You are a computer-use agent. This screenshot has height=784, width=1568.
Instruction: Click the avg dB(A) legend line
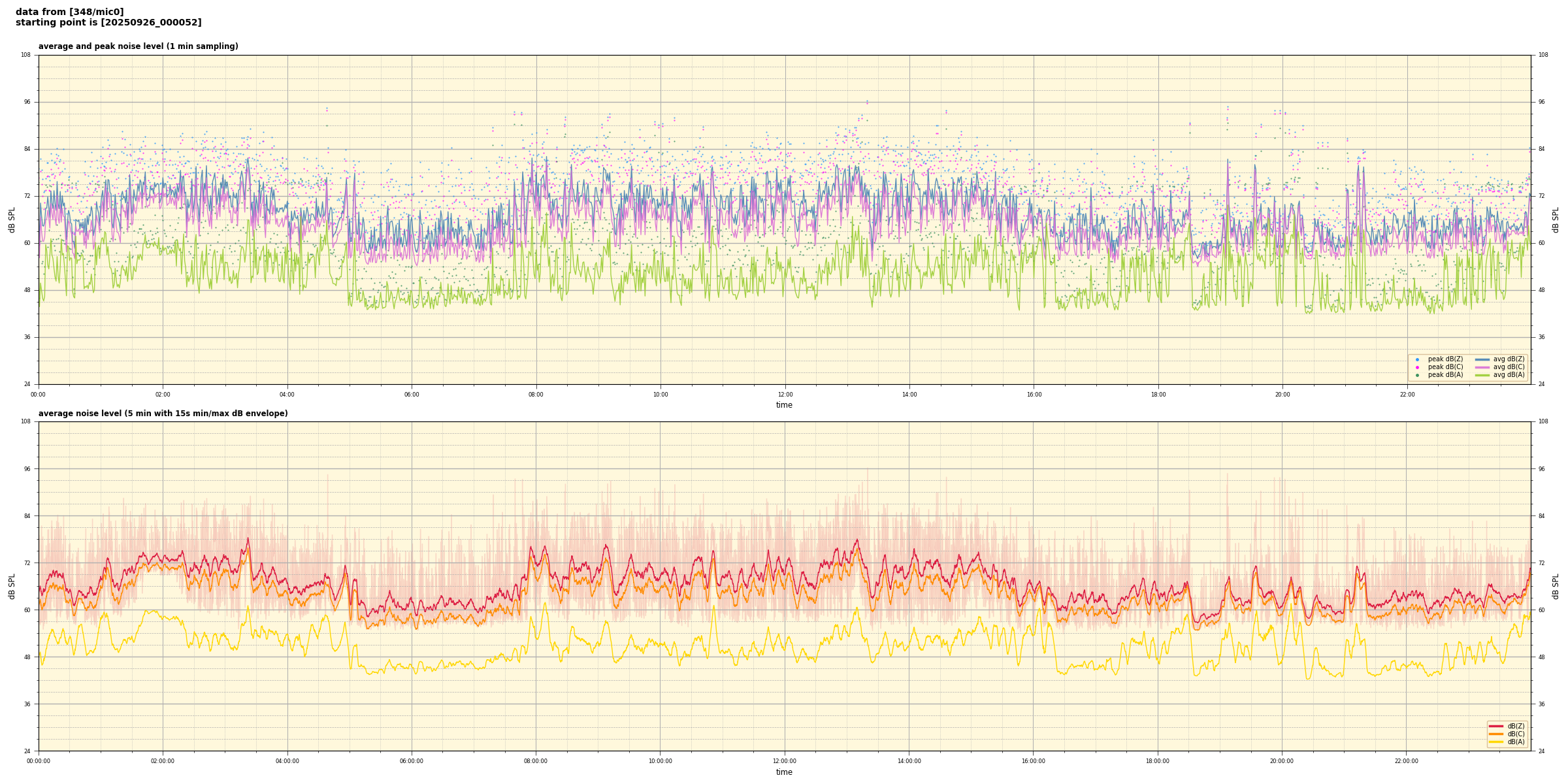pyautogui.click(x=1482, y=375)
